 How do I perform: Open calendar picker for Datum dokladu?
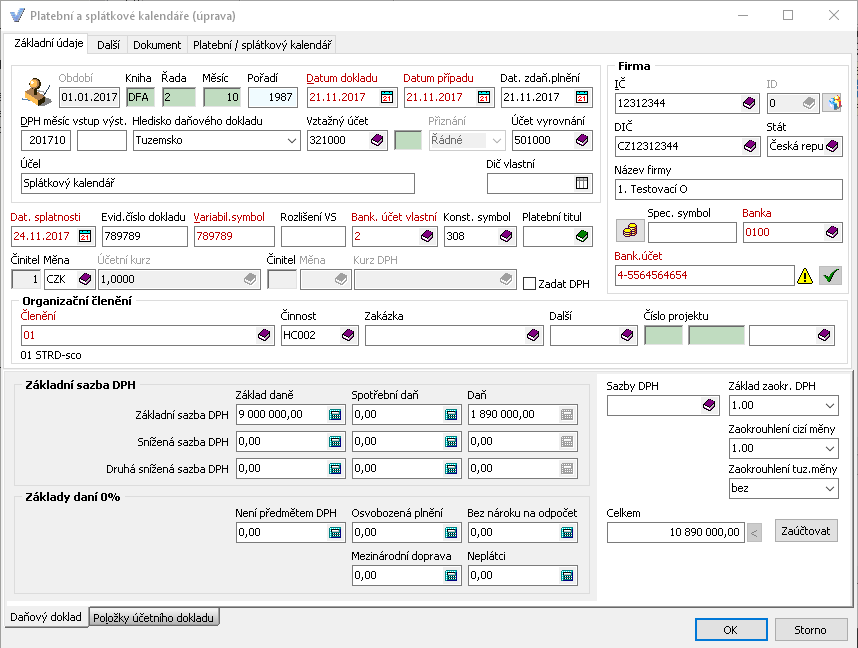click(387, 97)
